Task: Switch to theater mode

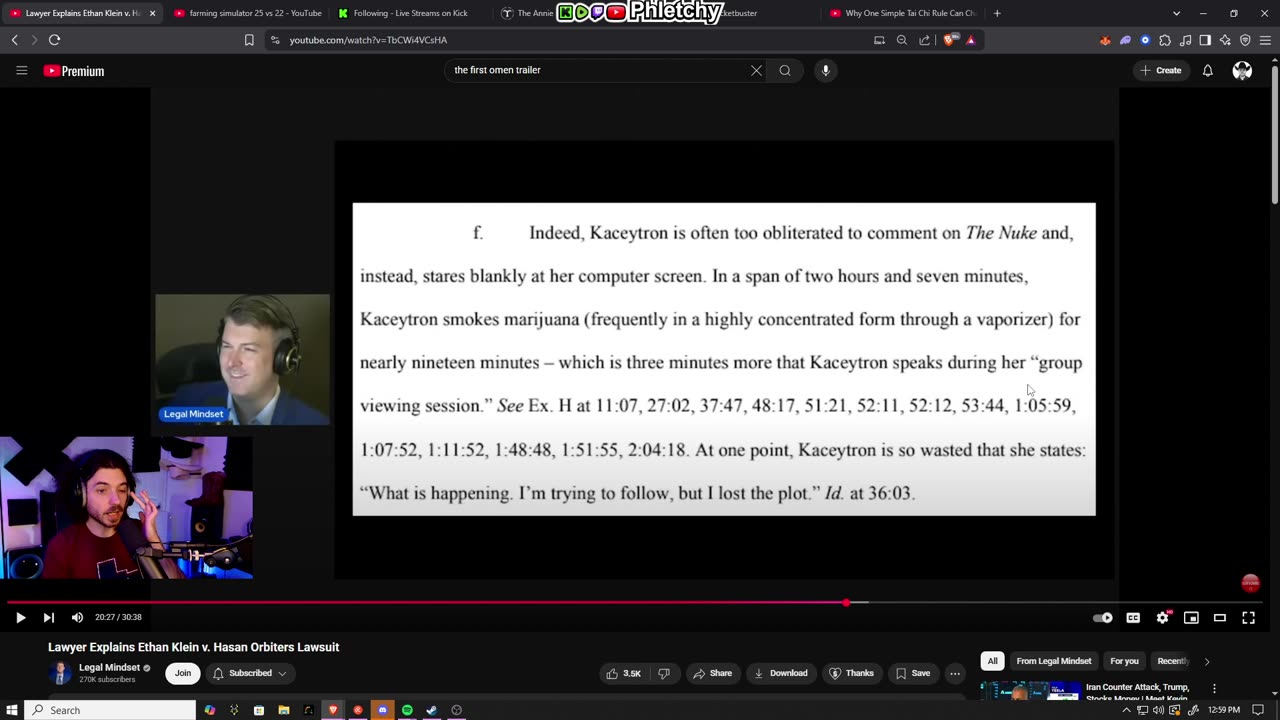Action: coord(1220,618)
